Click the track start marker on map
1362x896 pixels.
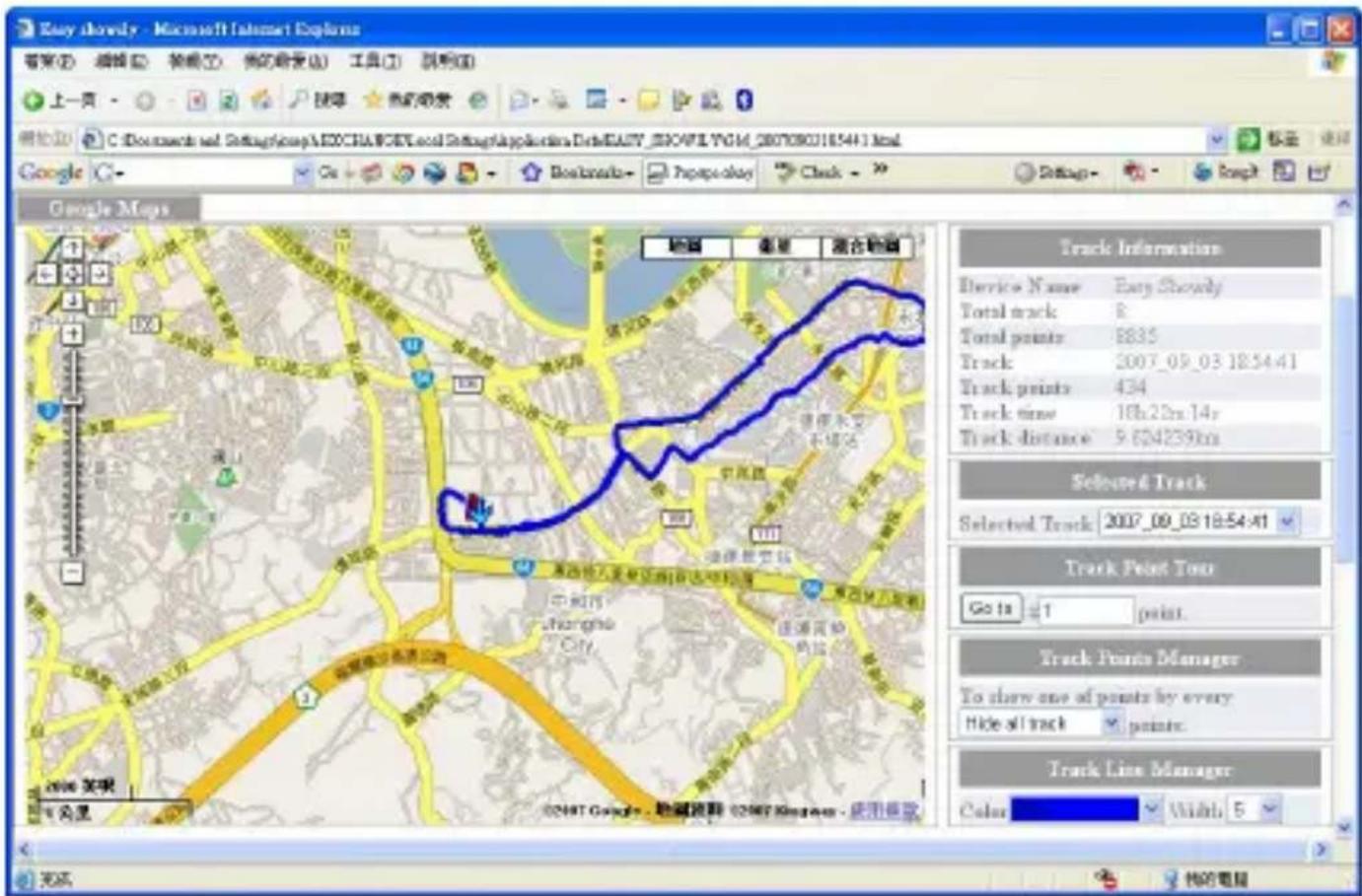click(477, 509)
